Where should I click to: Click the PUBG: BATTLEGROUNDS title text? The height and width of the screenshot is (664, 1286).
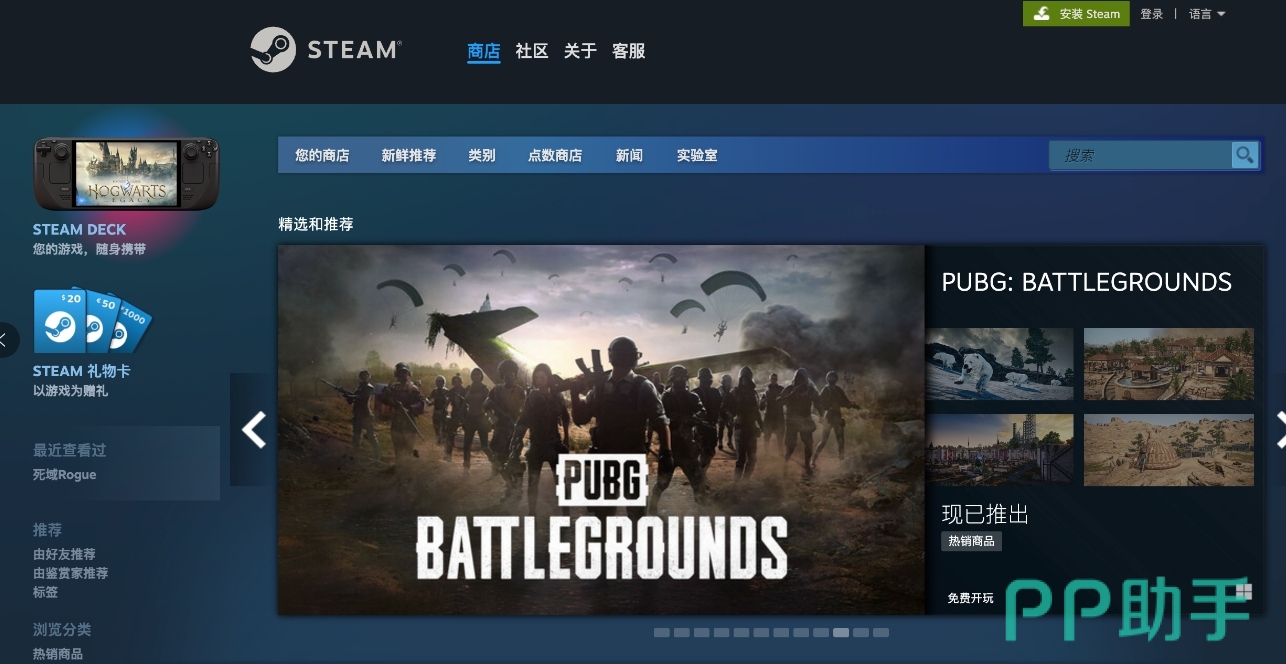click(1086, 282)
